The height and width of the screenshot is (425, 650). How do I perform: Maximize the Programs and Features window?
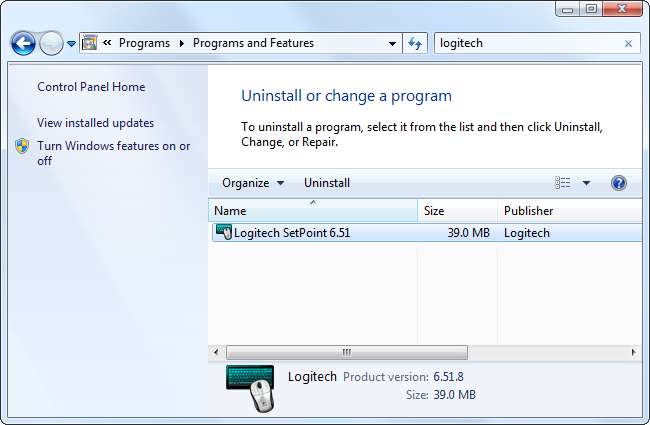click(591, 9)
